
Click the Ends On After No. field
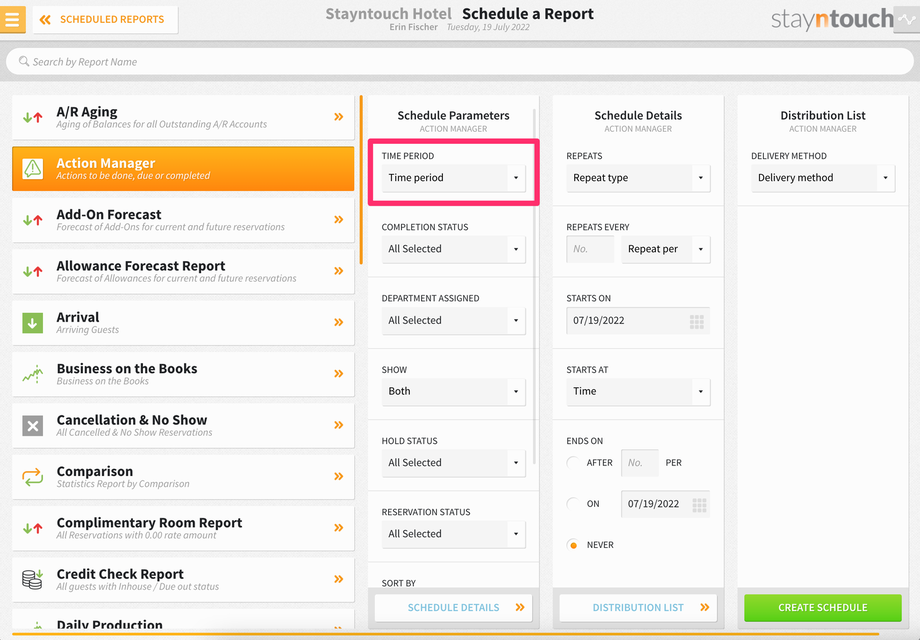click(x=640, y=463)
